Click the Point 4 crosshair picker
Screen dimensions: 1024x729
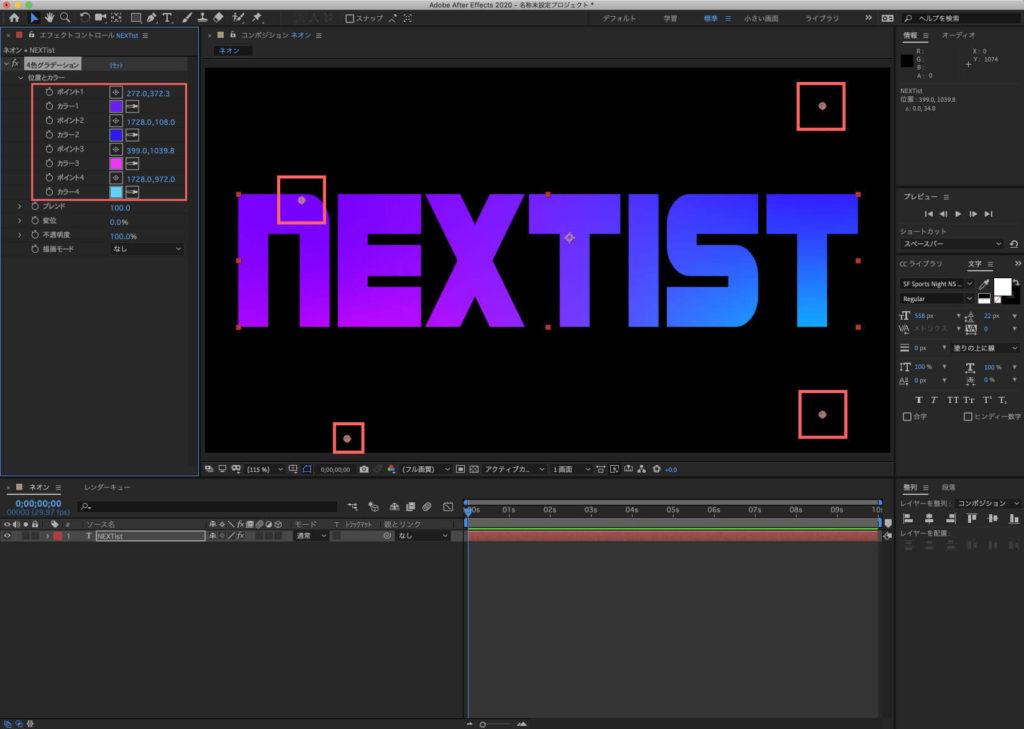(x=116, y=178)
